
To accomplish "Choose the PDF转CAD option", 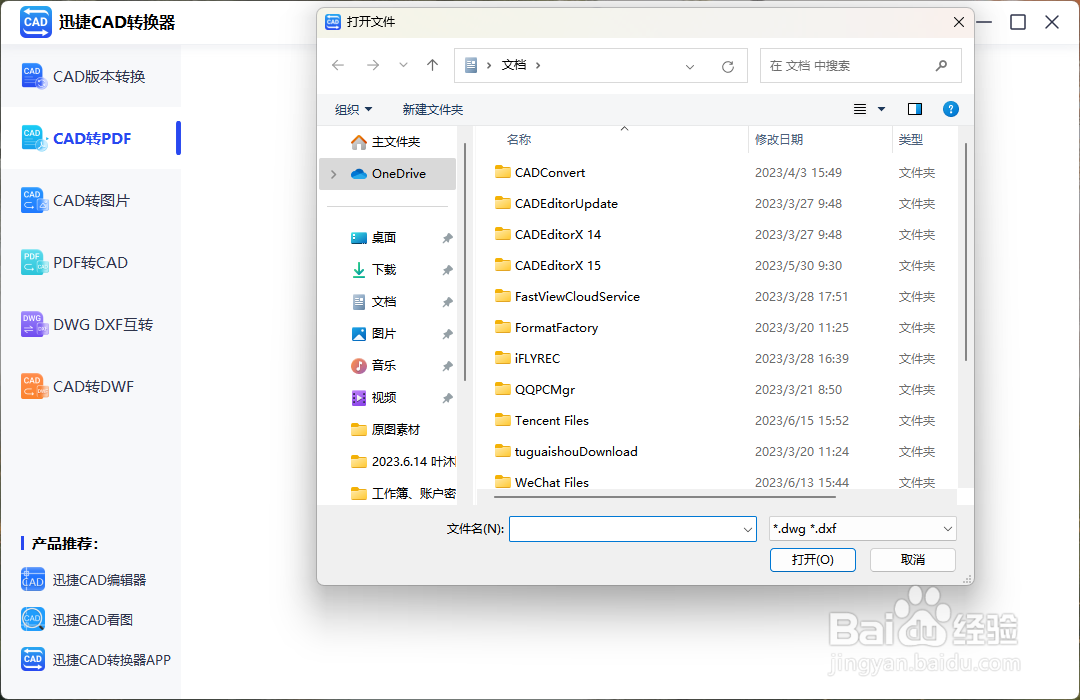I will 91,262.
